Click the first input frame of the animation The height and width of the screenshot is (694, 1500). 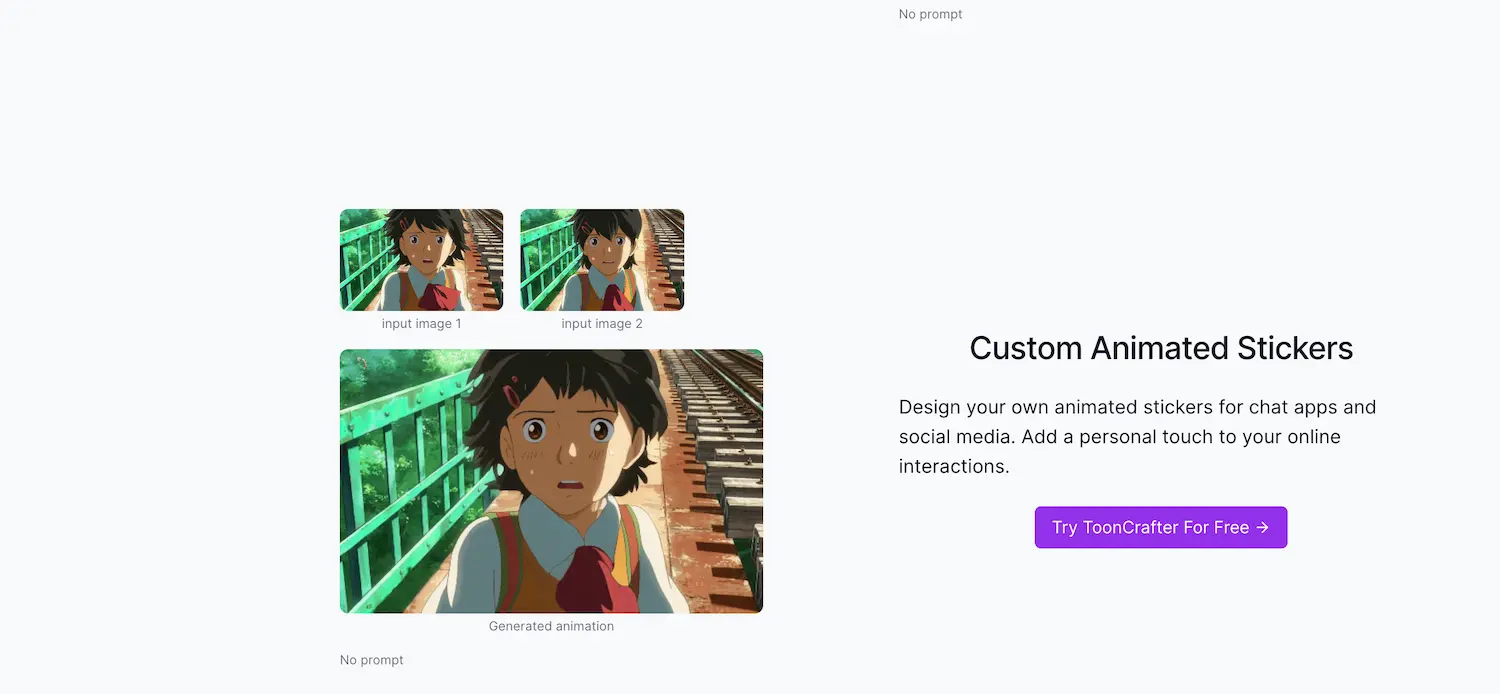tap(421, 259)
